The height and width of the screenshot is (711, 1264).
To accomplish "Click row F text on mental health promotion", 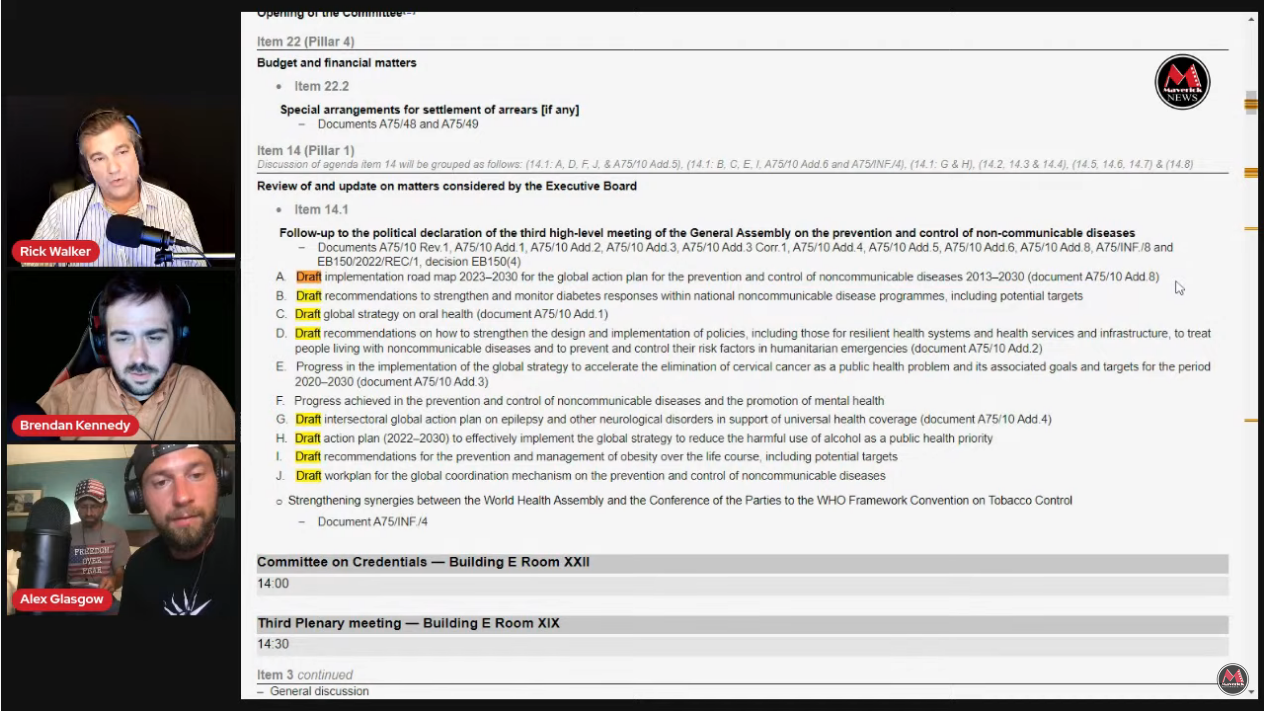I will pyautogui.click(x=589, y=401).
